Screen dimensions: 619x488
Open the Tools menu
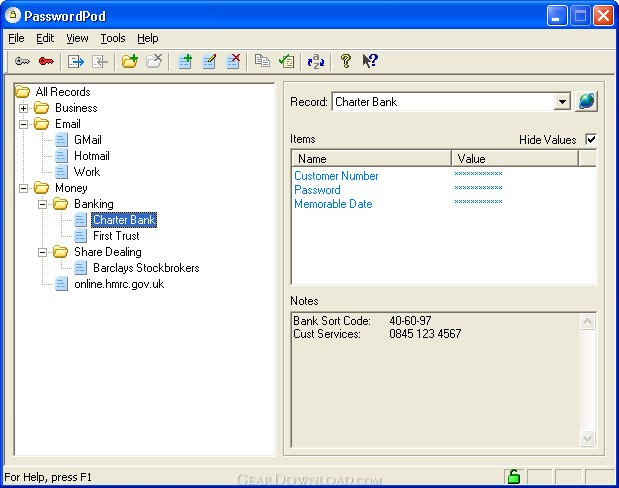point(113,38)
